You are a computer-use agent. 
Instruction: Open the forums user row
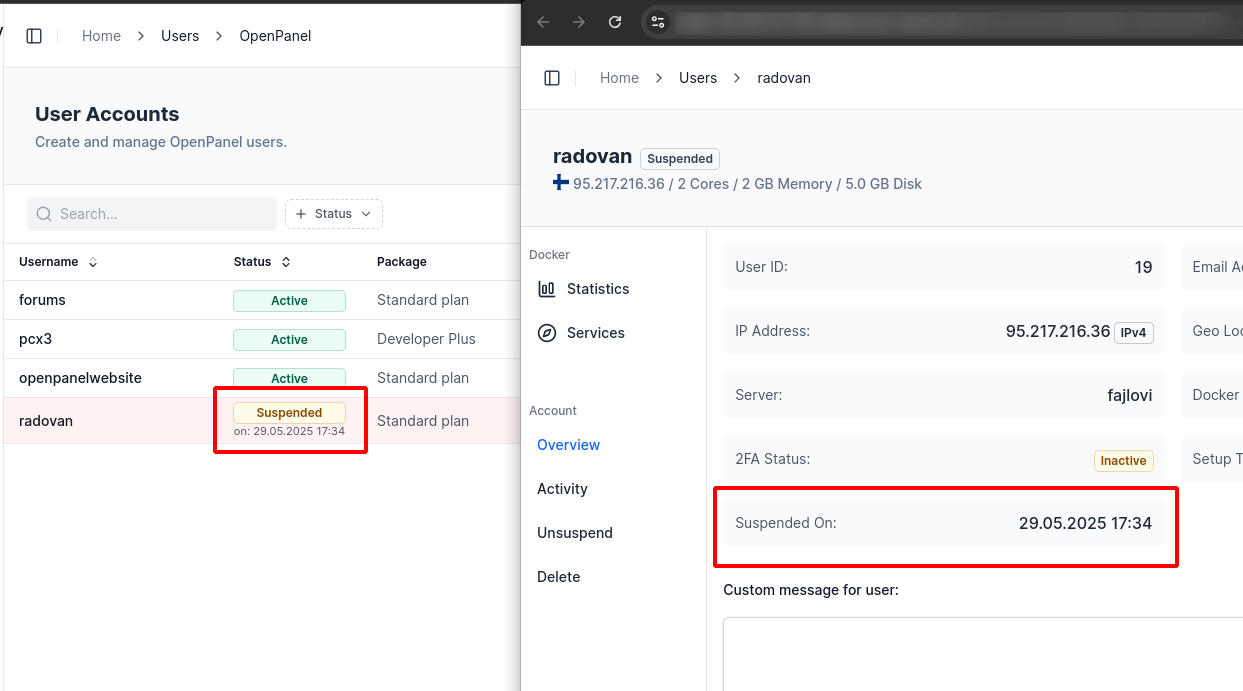(x=262, y=300)
